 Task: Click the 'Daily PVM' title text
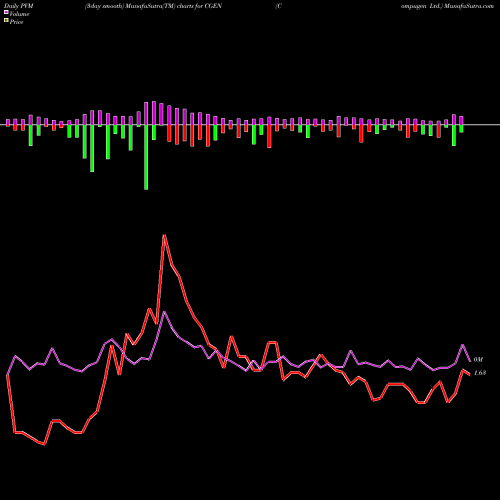click(x=19, y=6)
